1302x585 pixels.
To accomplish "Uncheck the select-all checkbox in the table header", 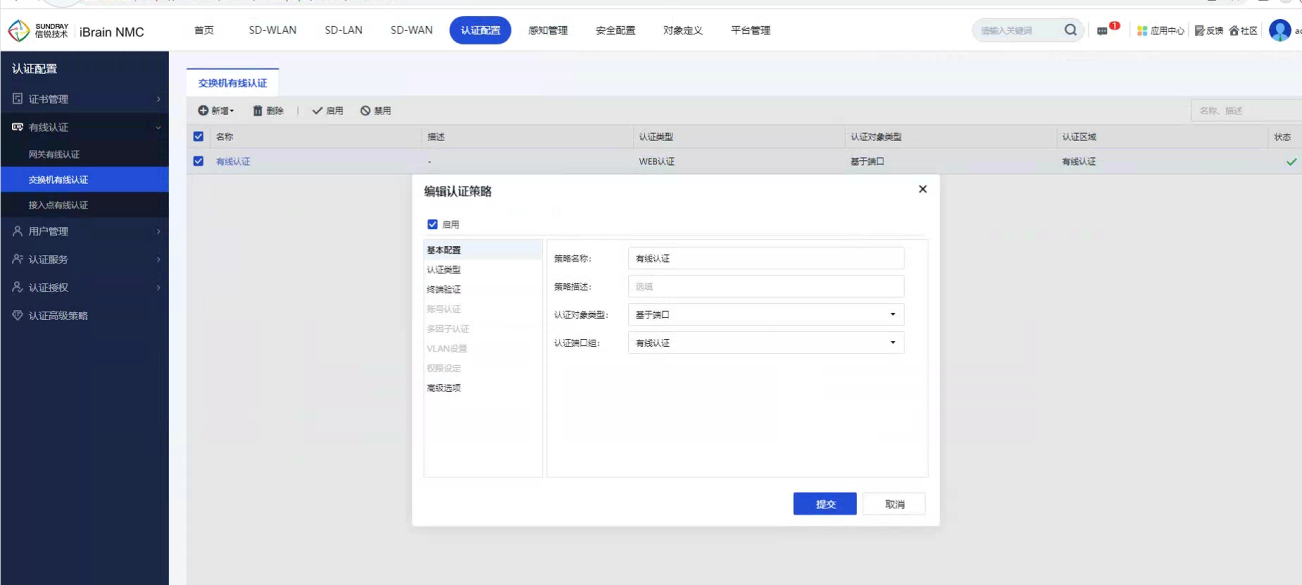I will click(x=198, y=137).
